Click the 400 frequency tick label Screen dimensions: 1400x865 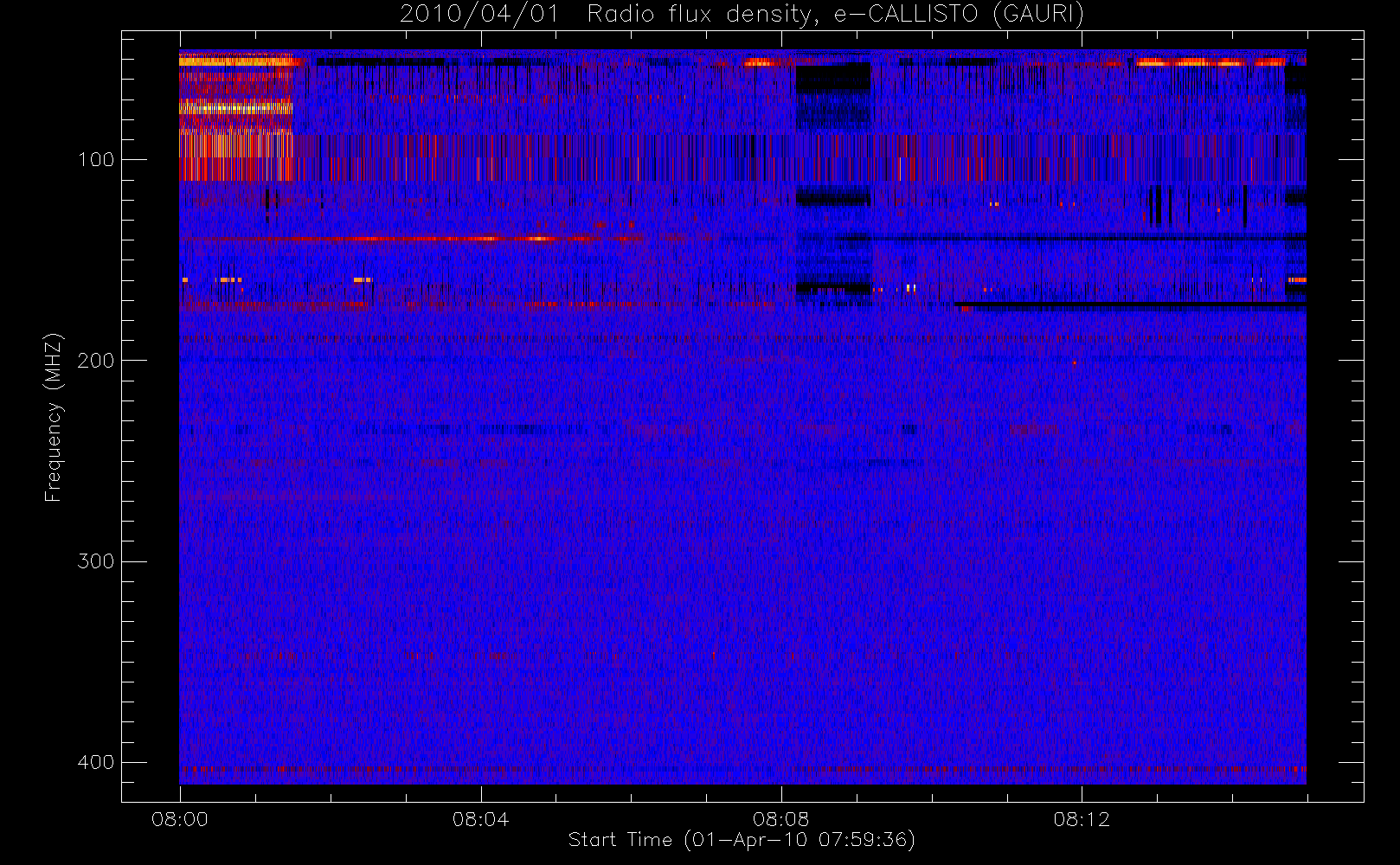coord(96,762)
